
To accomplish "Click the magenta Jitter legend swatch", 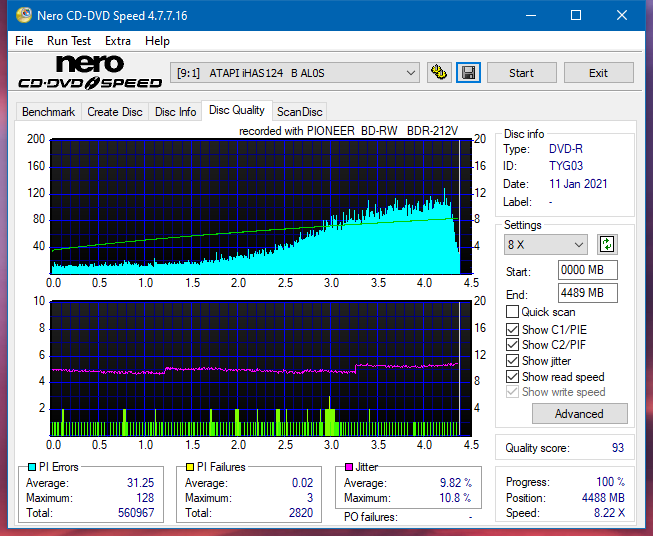I will 349,467.
